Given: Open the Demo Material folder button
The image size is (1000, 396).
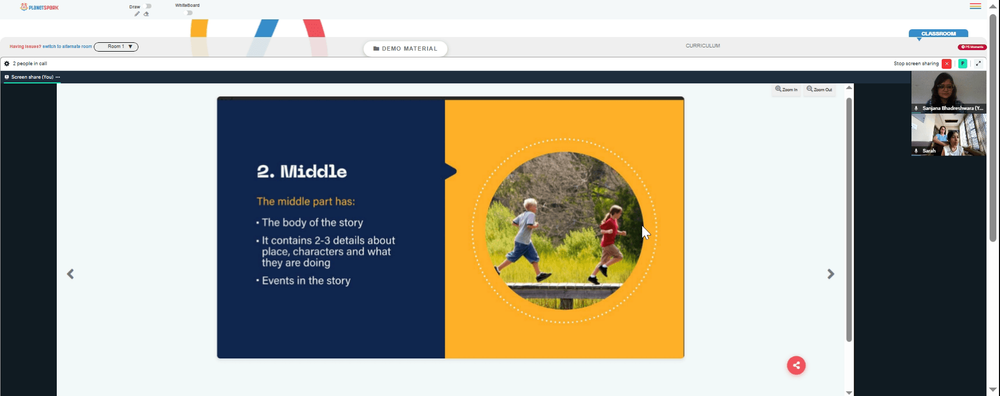Looking at the screenshot, I should click(406, 48).
